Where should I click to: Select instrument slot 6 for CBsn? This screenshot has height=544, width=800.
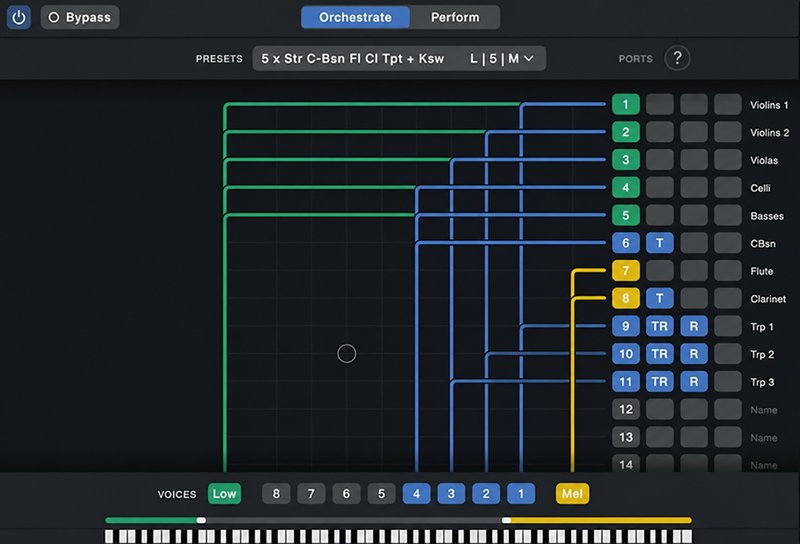[626, 243]
